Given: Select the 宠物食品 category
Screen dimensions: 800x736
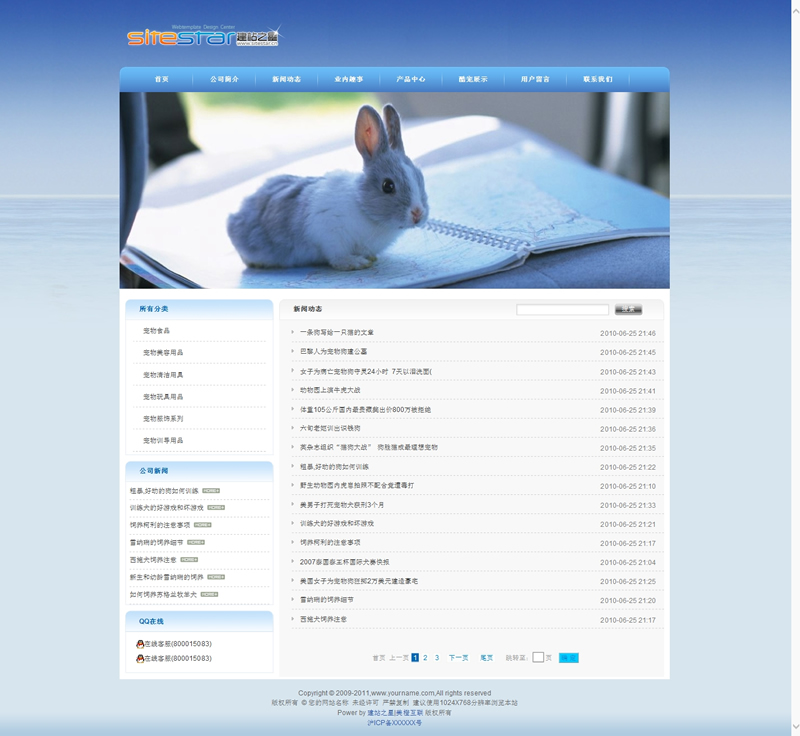Looking at the screenshot, I should click(x=156, y=331).
